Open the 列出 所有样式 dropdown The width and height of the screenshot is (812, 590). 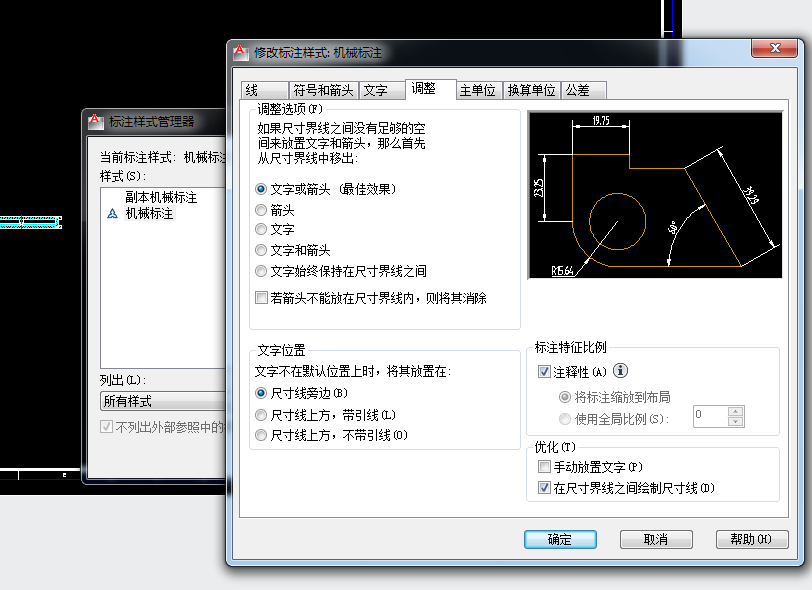click(160, 401)
